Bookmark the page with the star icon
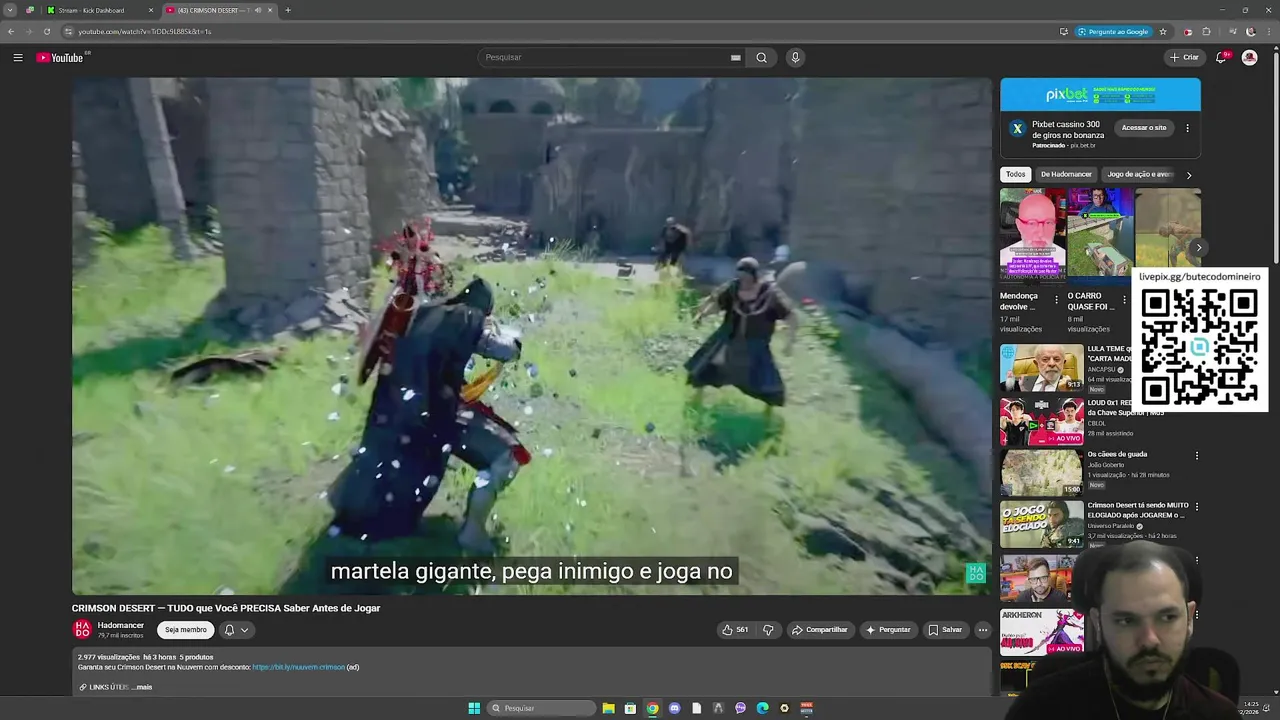The width and height of the screenshot is (1280, 720). [1163, 31]
